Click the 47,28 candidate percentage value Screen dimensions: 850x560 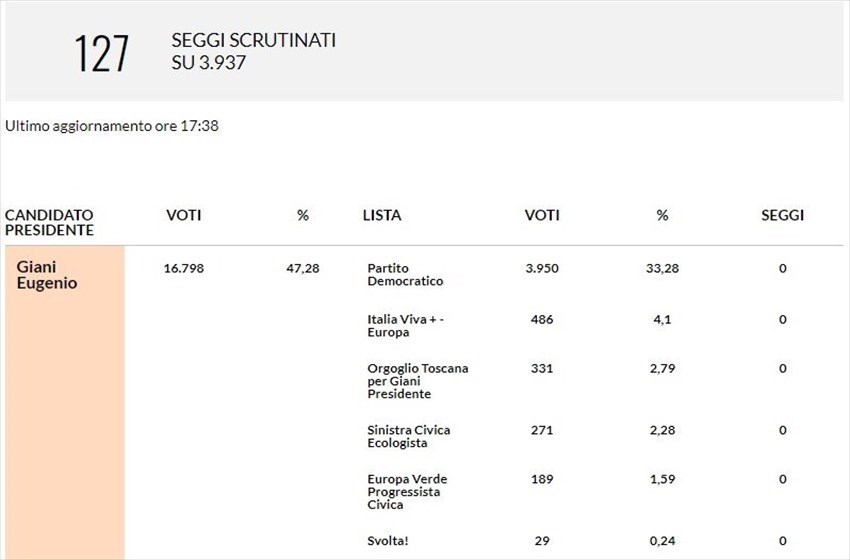(x=303, y=268)
